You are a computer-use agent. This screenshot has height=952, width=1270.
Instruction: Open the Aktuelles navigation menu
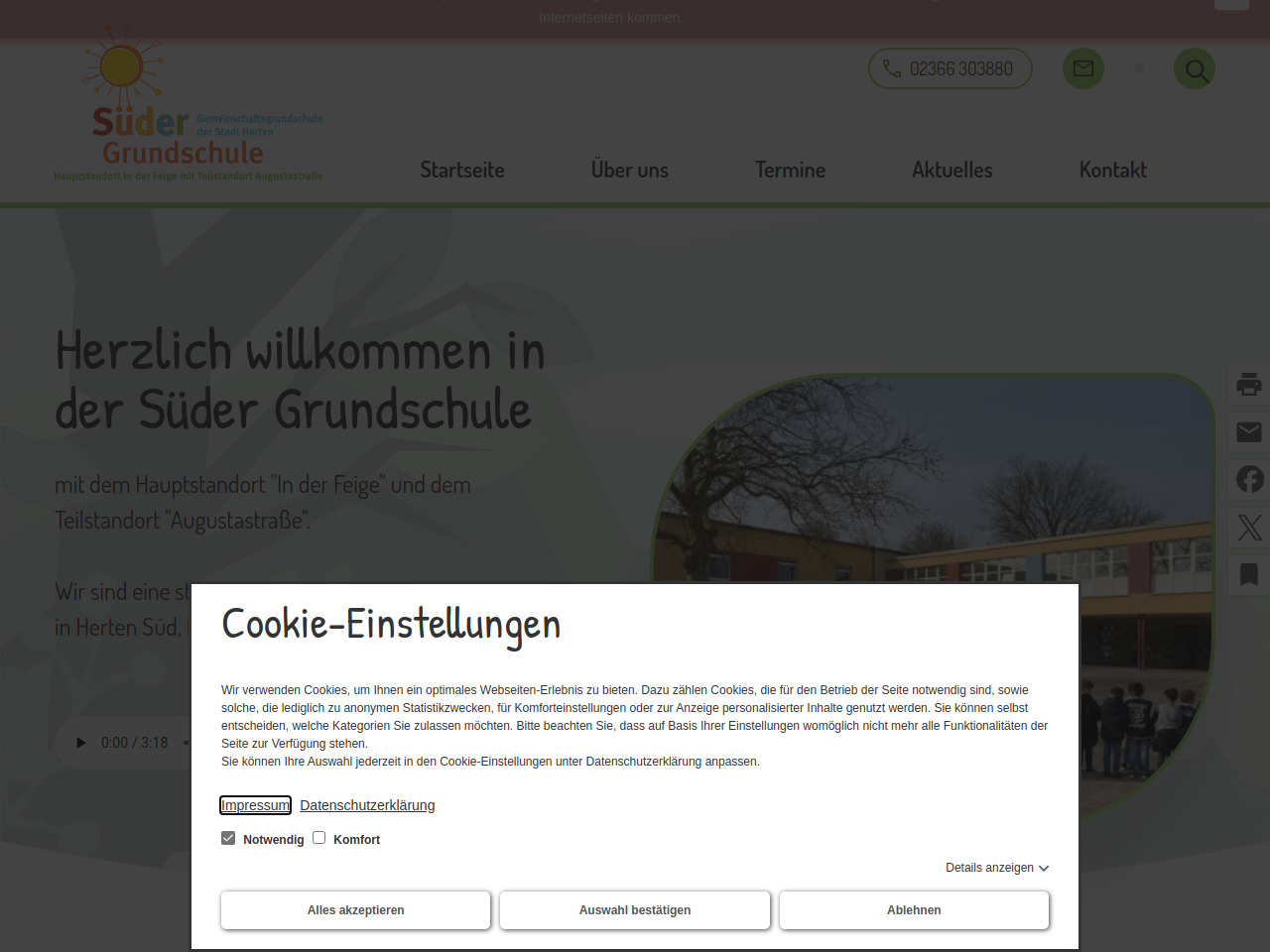952,171
